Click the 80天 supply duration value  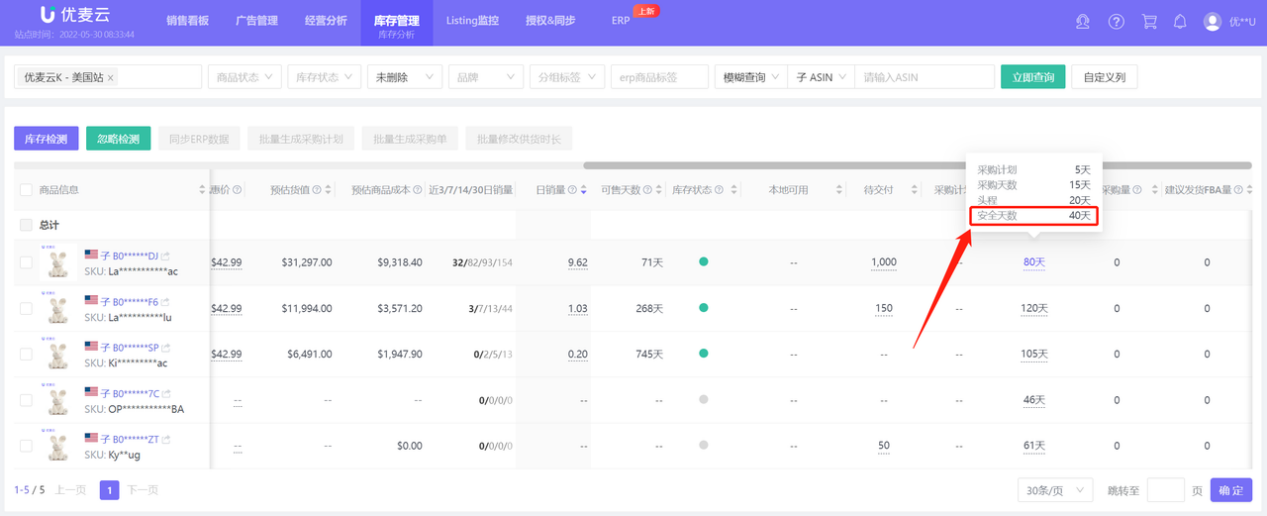click(1034, 262)
